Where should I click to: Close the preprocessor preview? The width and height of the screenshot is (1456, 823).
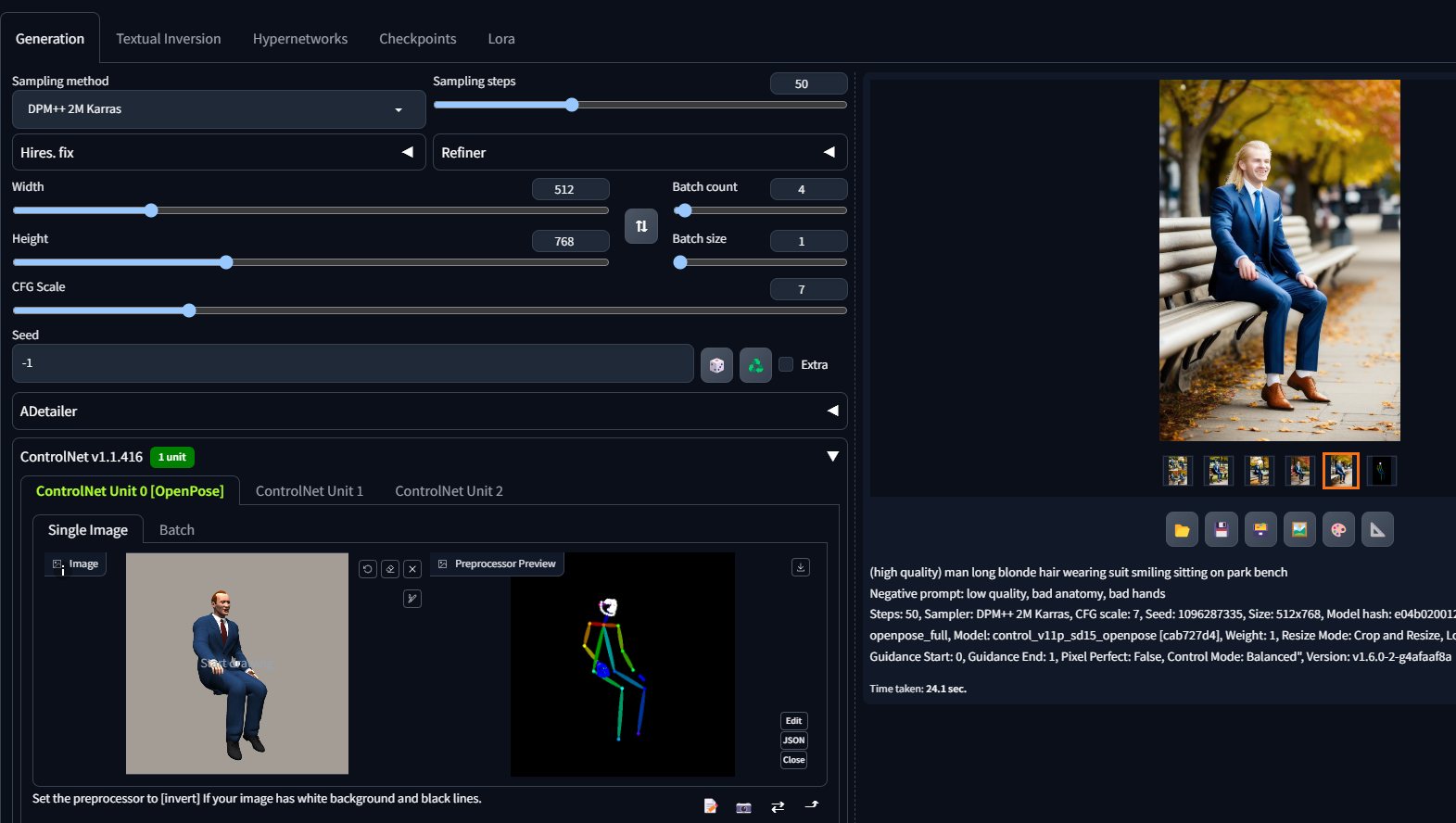click(794, 760)
